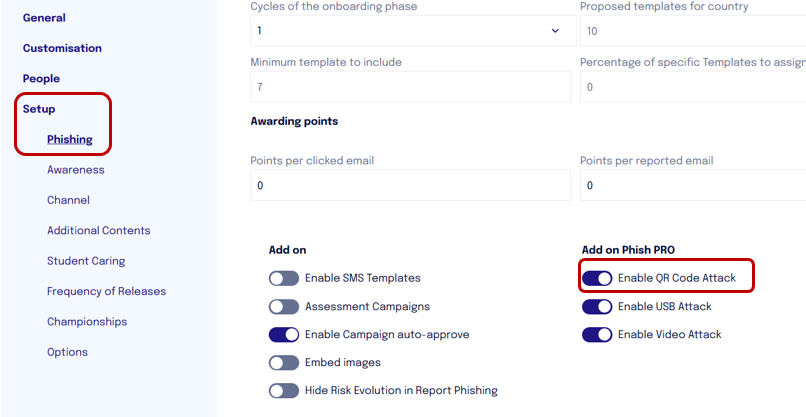Open Channel setup page

[x=68, y=200]
